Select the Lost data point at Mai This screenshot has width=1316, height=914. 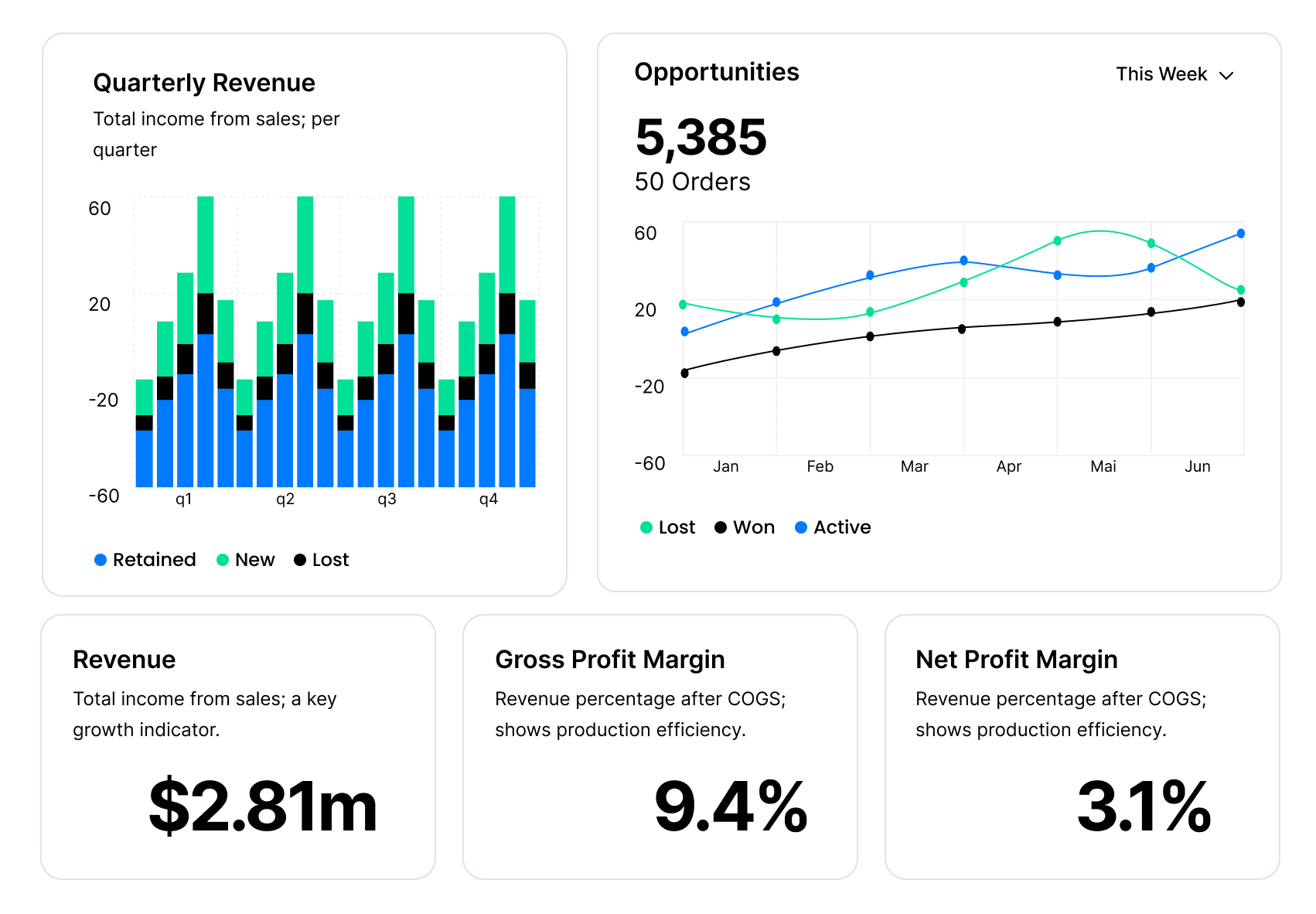click(x=1058, y=241)
